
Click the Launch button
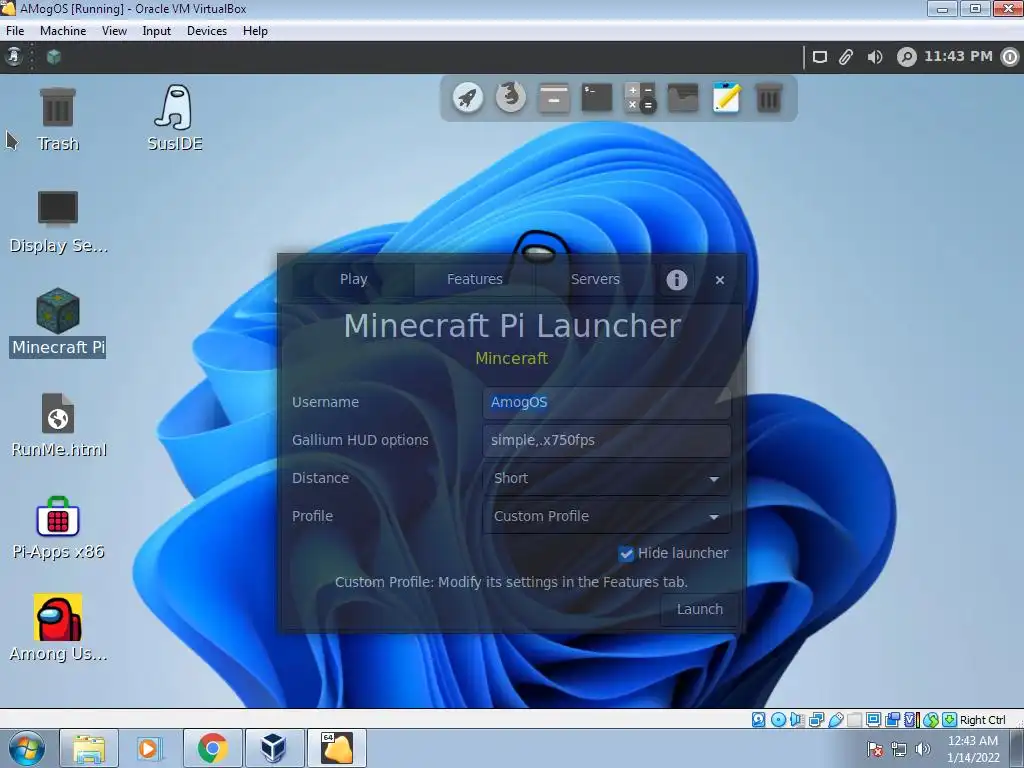click(699, 609)
